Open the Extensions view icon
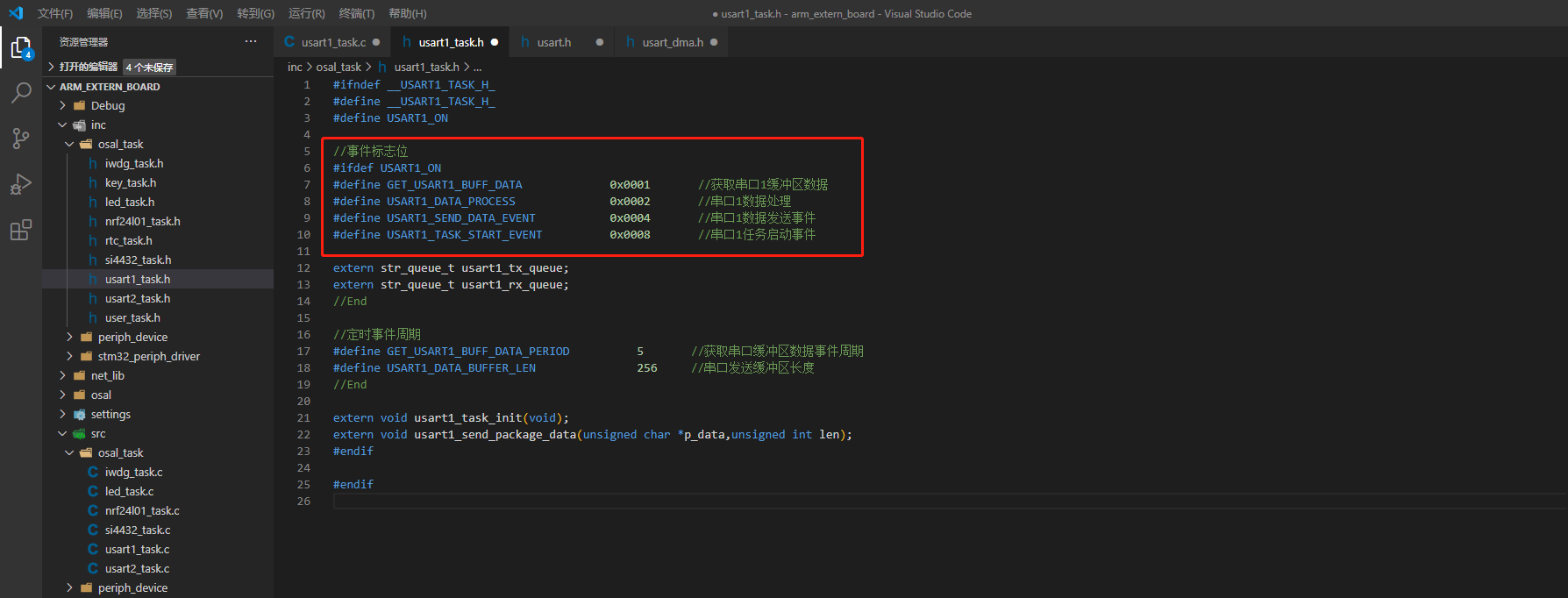 21,230
